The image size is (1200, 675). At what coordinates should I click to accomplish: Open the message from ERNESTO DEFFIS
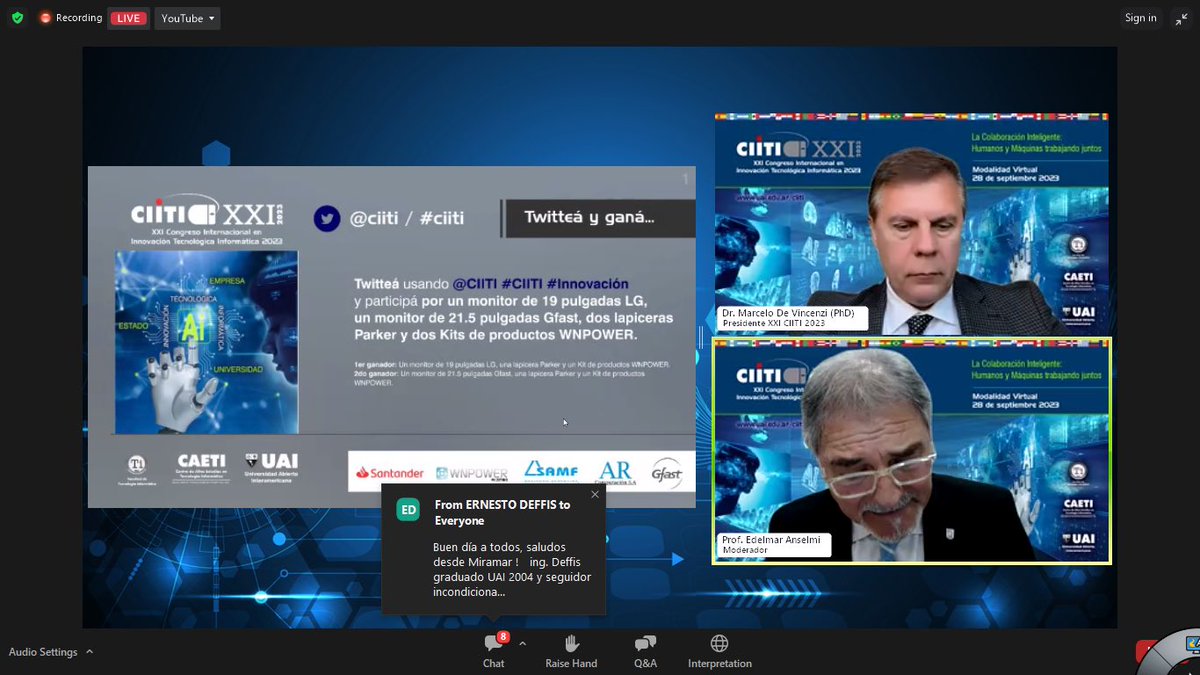coord(493,549)
